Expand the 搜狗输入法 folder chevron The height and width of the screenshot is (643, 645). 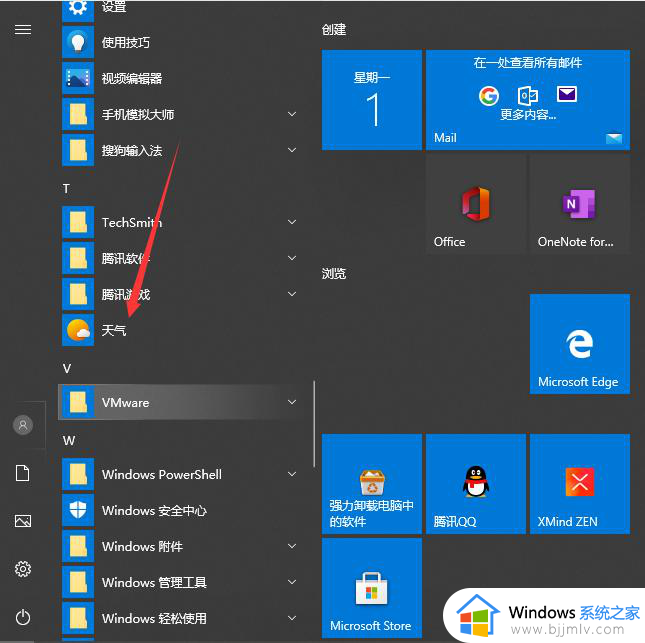tap(292, 150)
